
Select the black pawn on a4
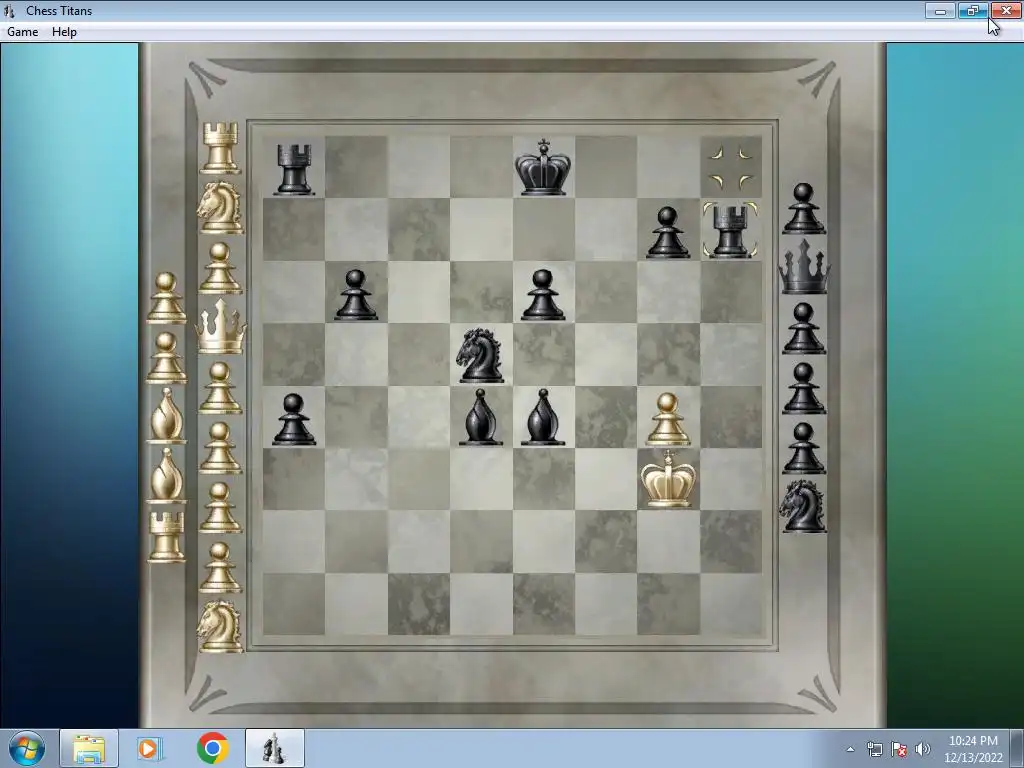294,419
